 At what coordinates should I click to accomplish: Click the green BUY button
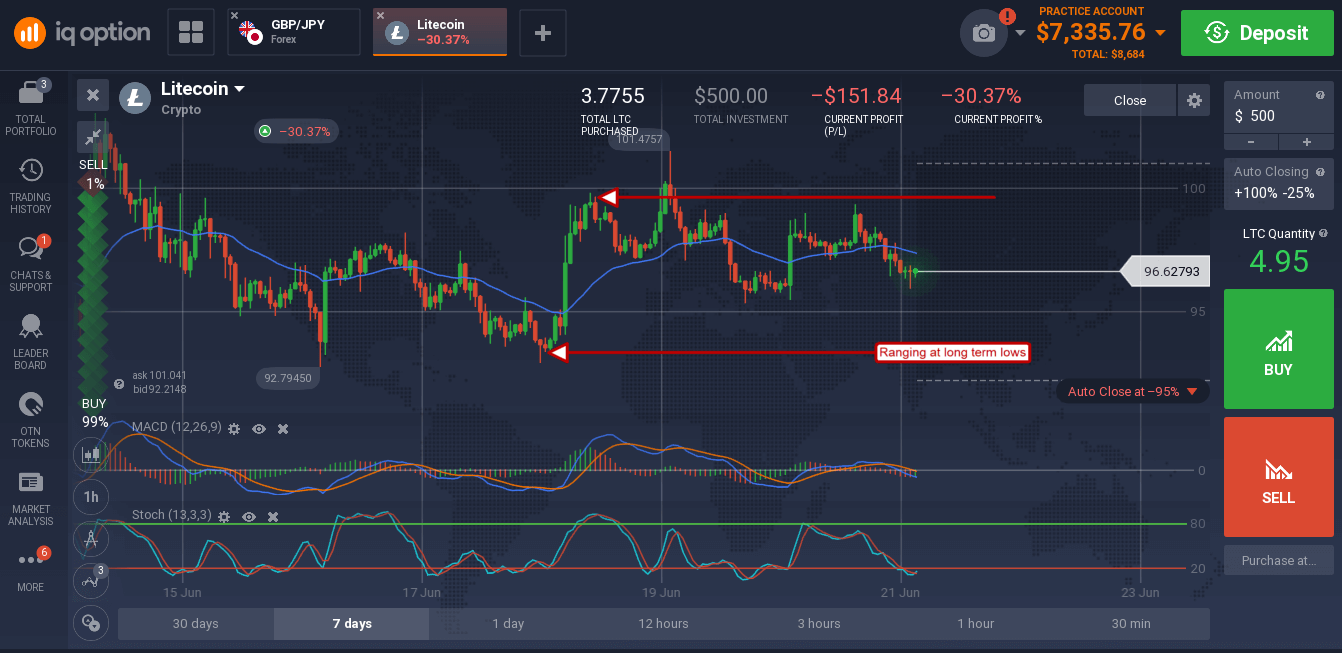[1279, 347]
